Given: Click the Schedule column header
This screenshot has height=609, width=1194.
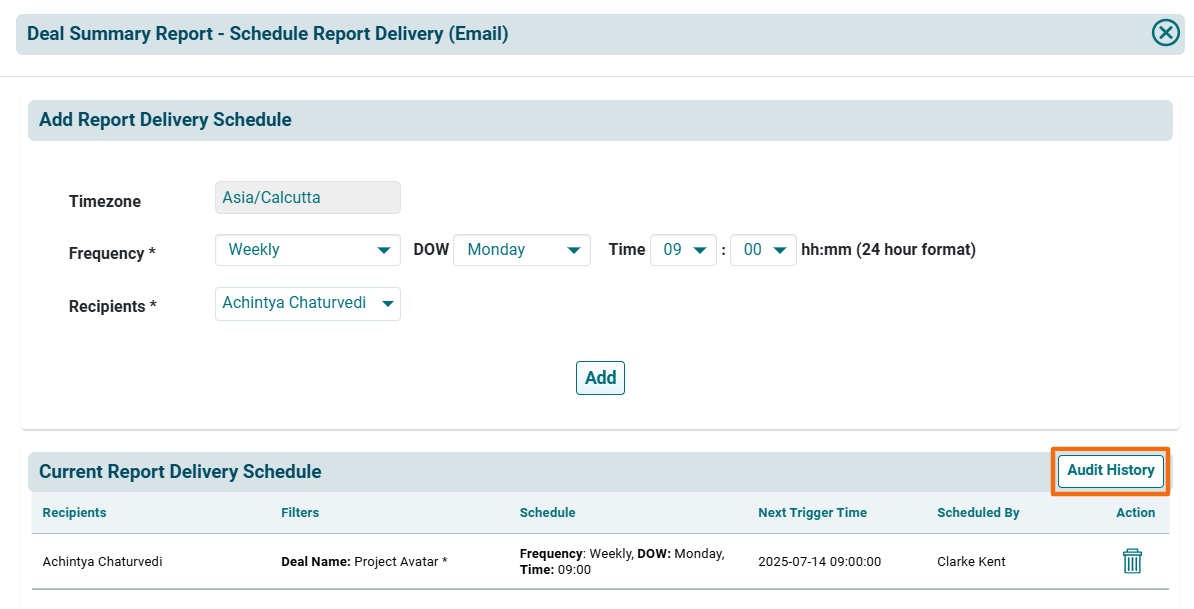Looking at the screenshot, I should 547,513.
